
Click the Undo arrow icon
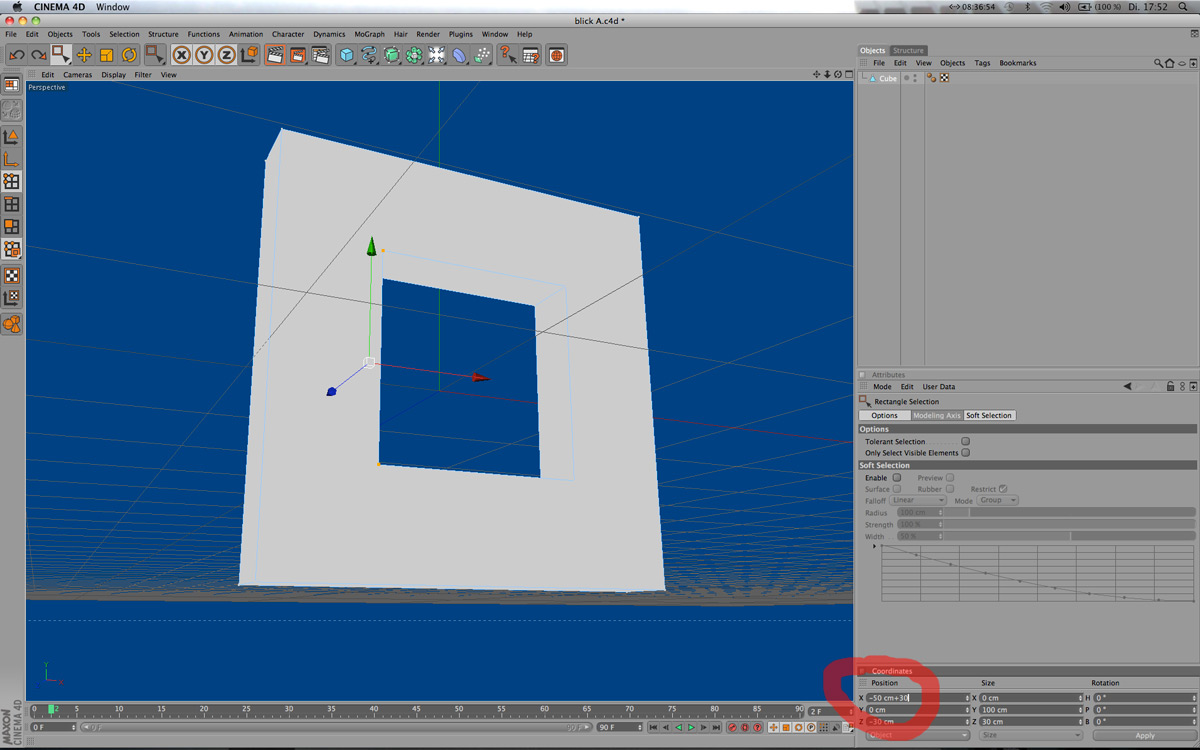pos(16,55)
